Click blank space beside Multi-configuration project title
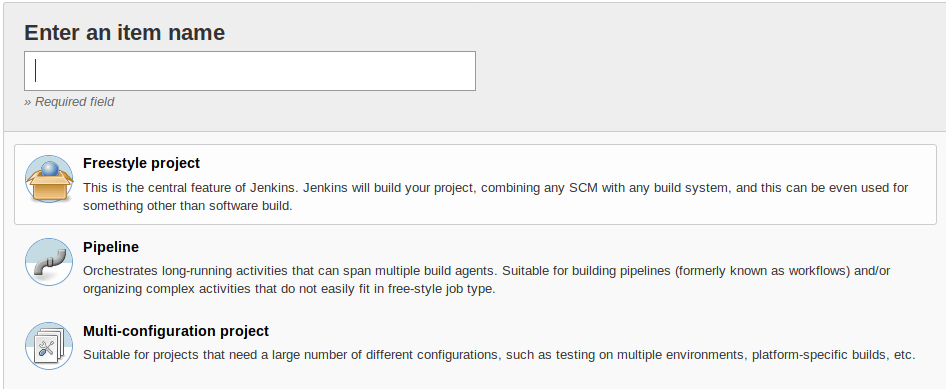This screenshot has width=946, height=389. coord(573,331)
